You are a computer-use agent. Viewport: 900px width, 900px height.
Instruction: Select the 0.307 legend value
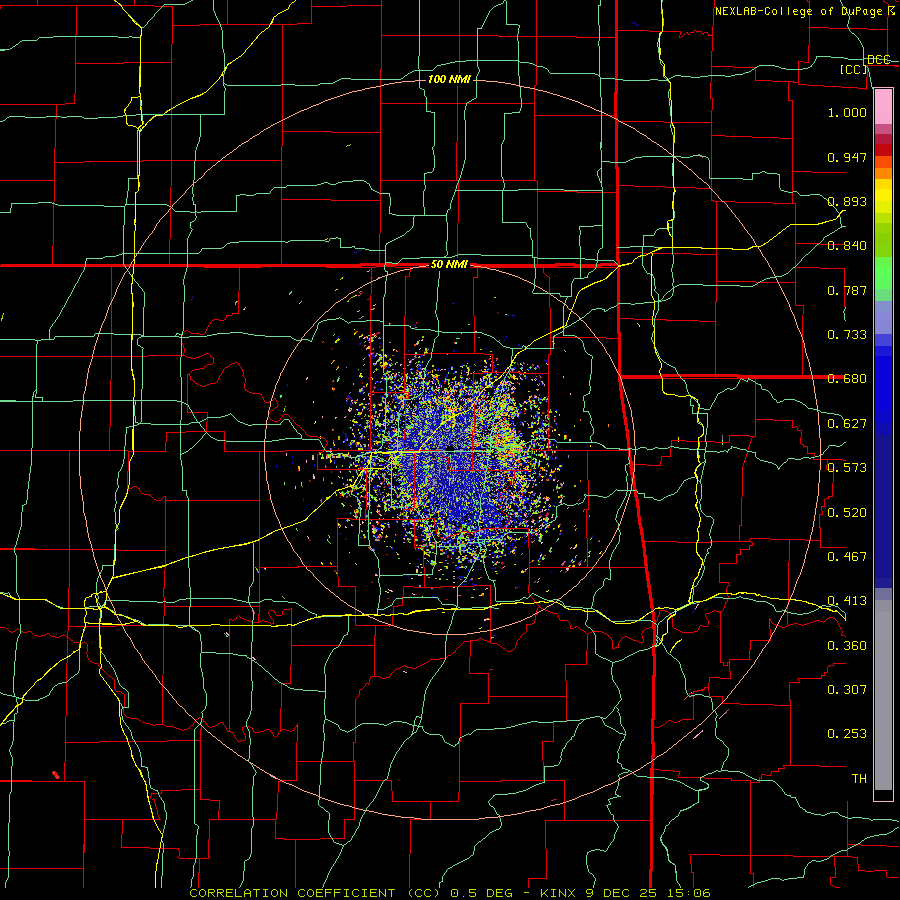pyautogui.click(x=847, y=690)
